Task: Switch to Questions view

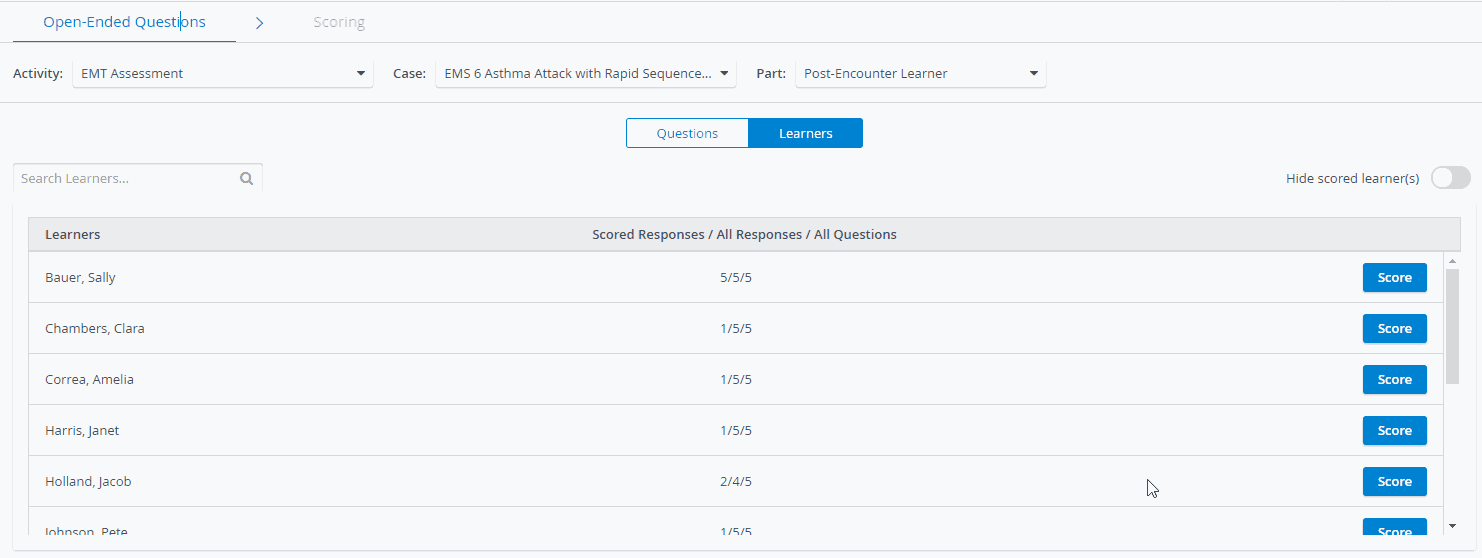Action: point(687,133)
